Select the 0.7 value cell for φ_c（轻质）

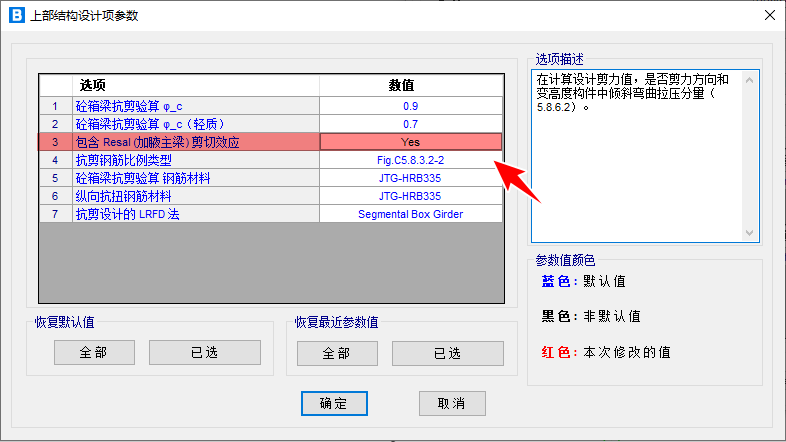coord(410,124)
